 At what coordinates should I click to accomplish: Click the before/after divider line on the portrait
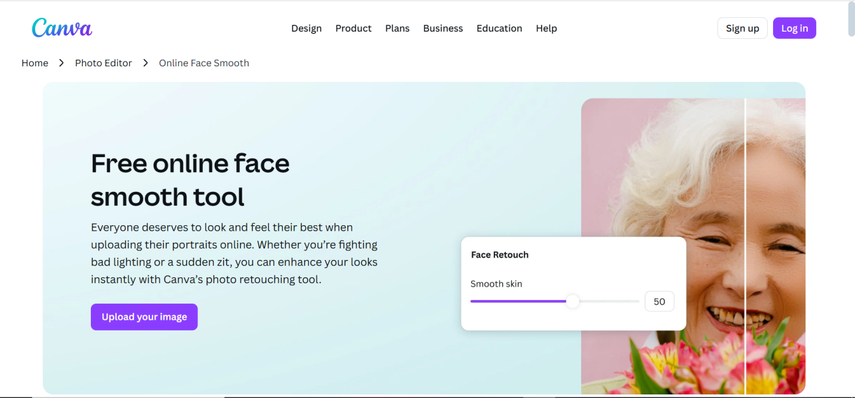[745, 246]
